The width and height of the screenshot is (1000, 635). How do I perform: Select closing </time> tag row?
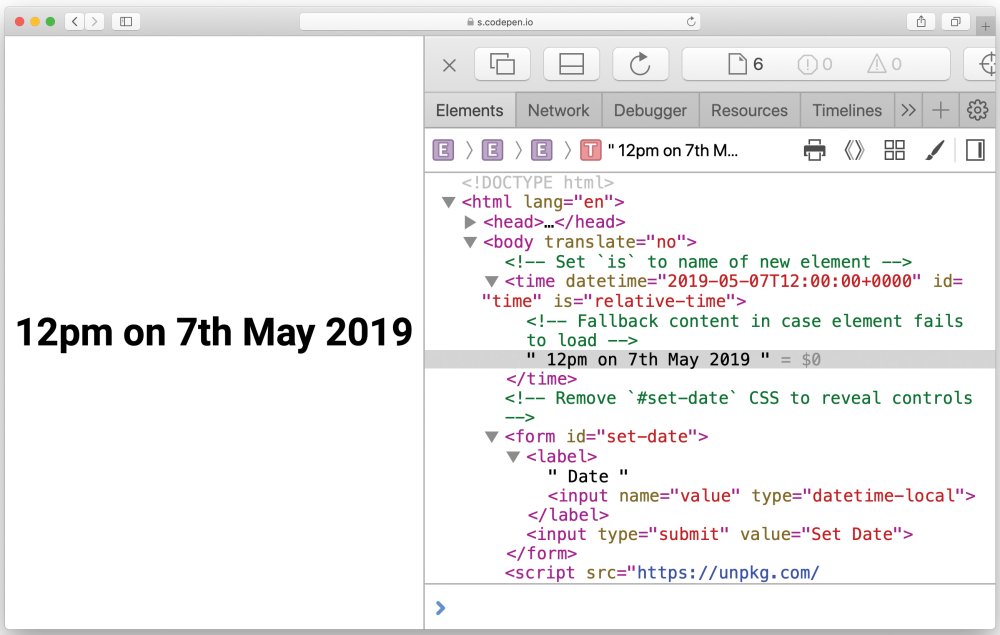541,379
